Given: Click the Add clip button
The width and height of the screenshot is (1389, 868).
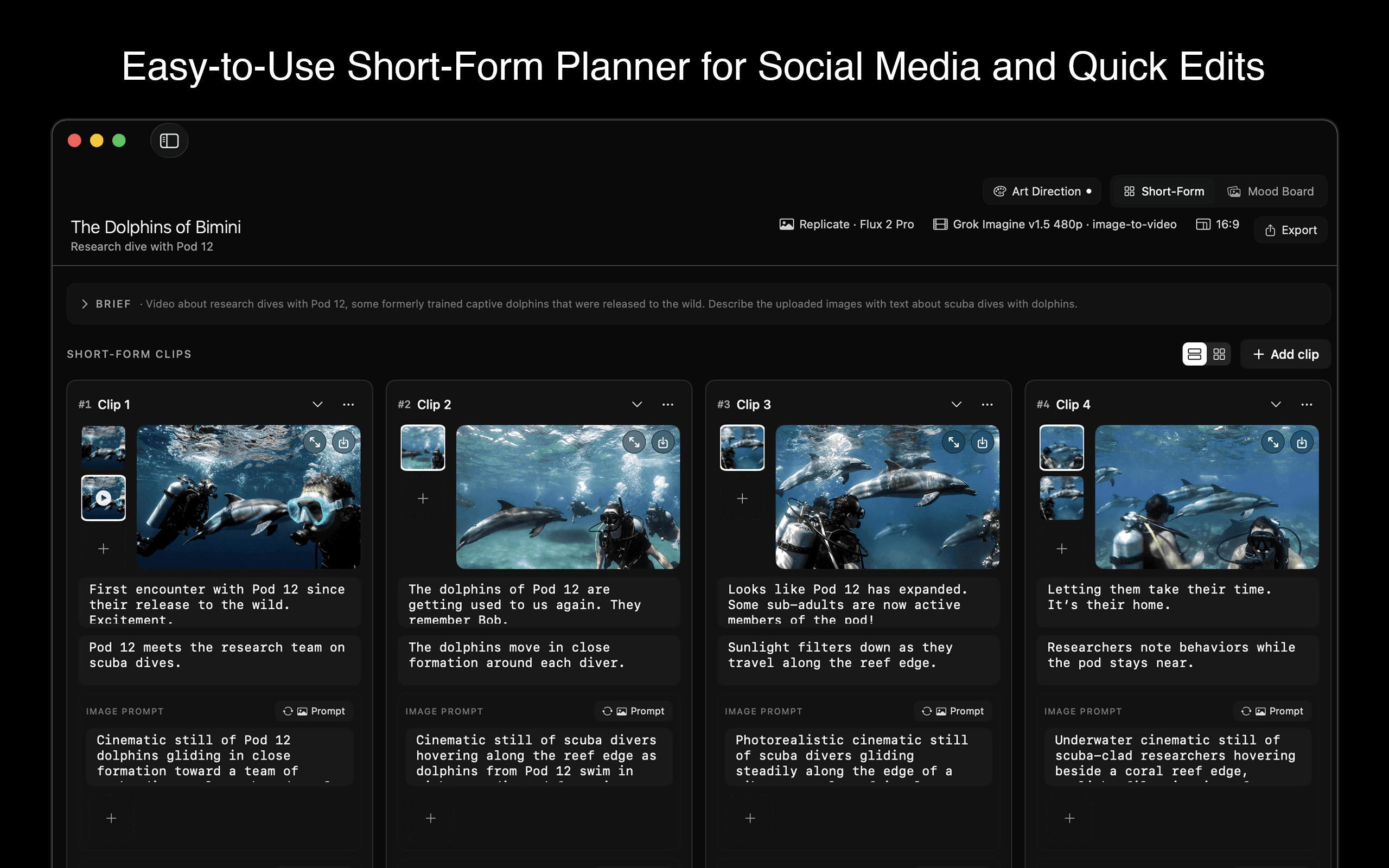Looking at the screenshot, I should (1286, 354).
